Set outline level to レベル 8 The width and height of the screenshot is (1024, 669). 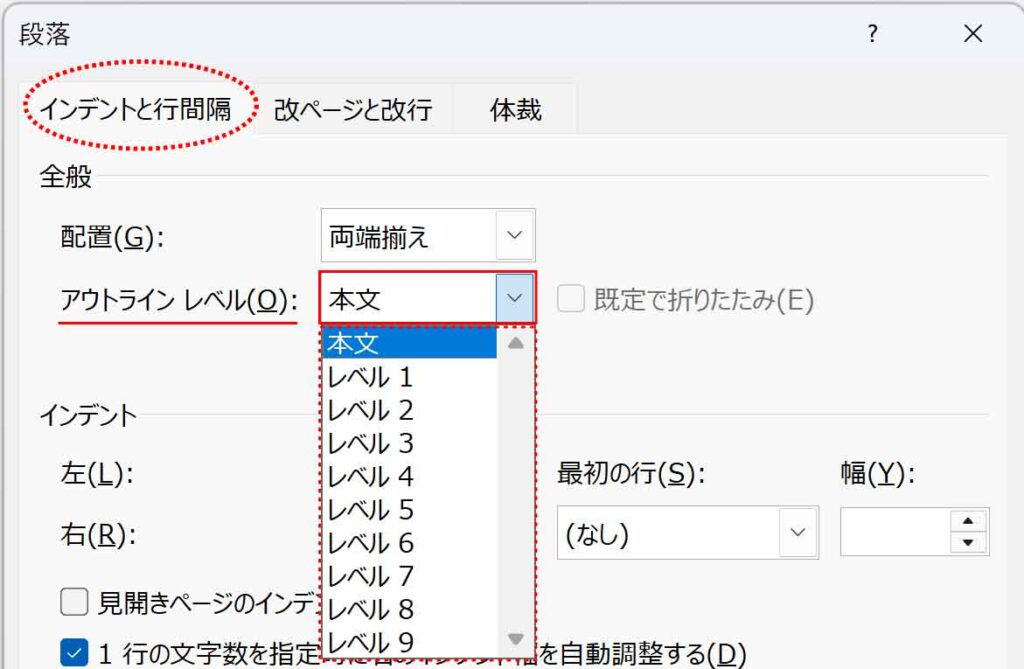409,610
